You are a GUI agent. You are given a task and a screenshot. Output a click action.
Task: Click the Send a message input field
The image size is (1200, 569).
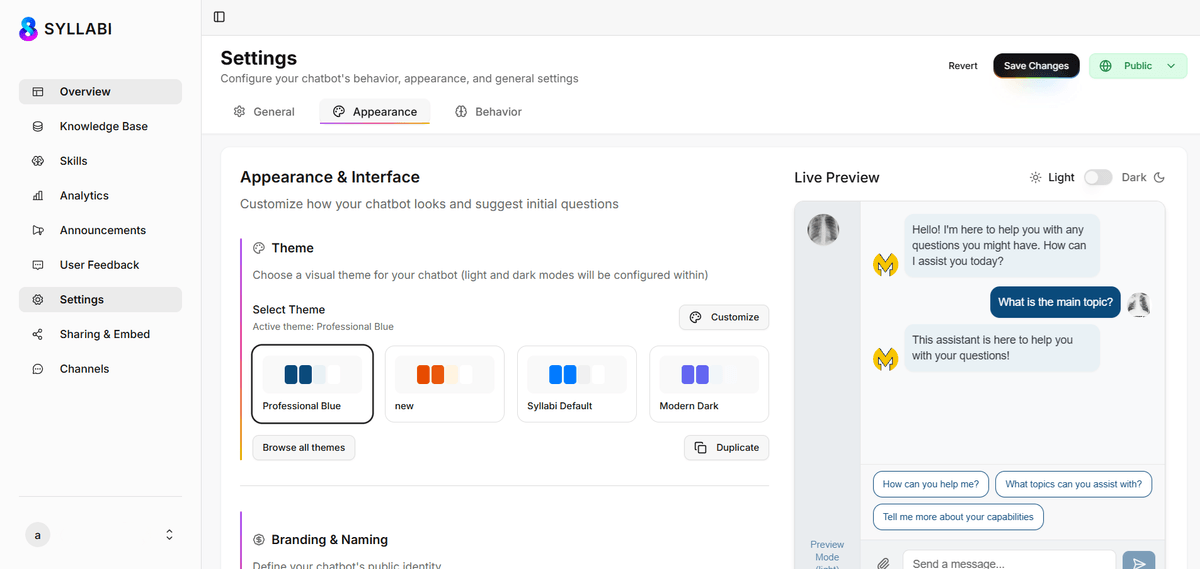click(x=1008, y=562)
